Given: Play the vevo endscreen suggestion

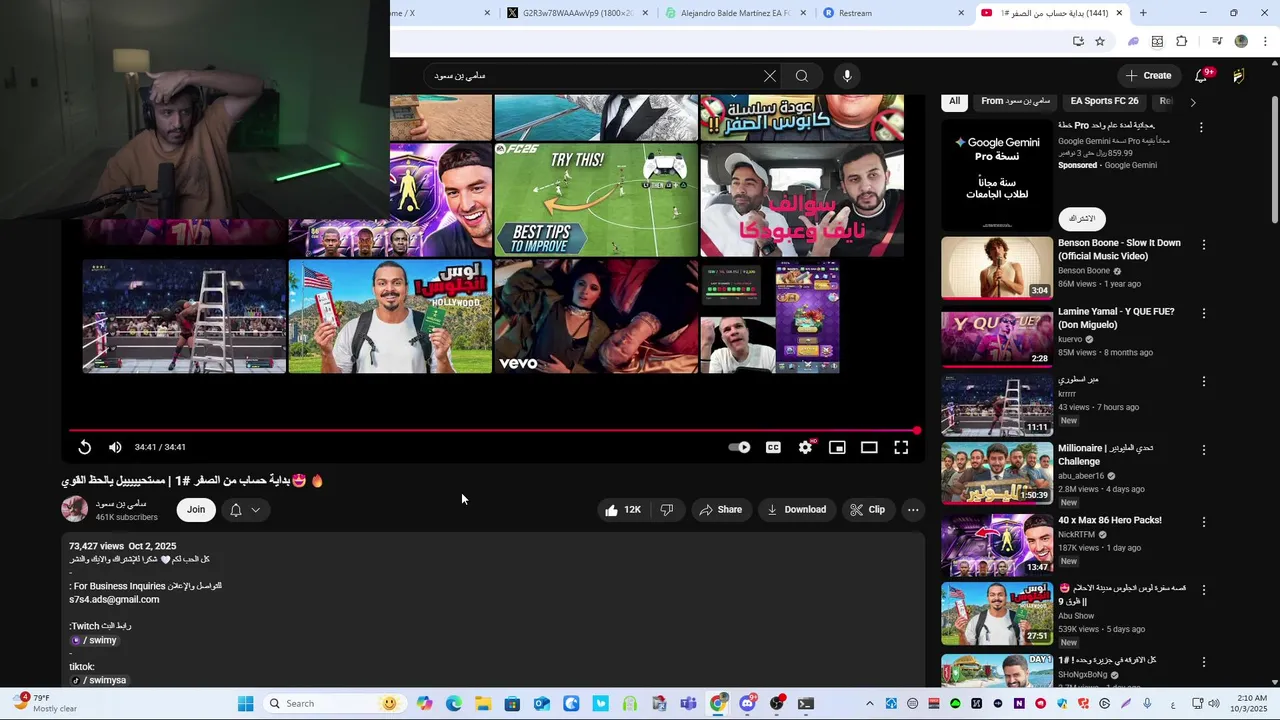Looking at the screenshot, I should point(596,316).
